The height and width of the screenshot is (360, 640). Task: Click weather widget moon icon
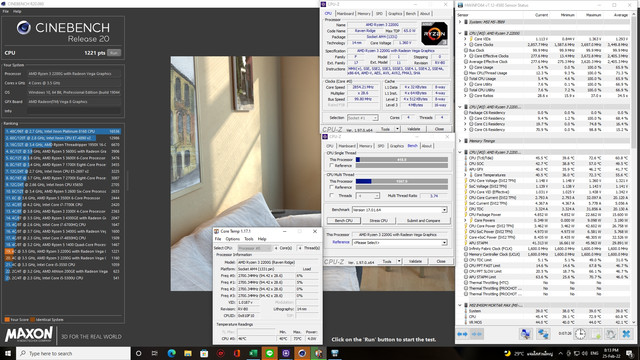(507, 353)
